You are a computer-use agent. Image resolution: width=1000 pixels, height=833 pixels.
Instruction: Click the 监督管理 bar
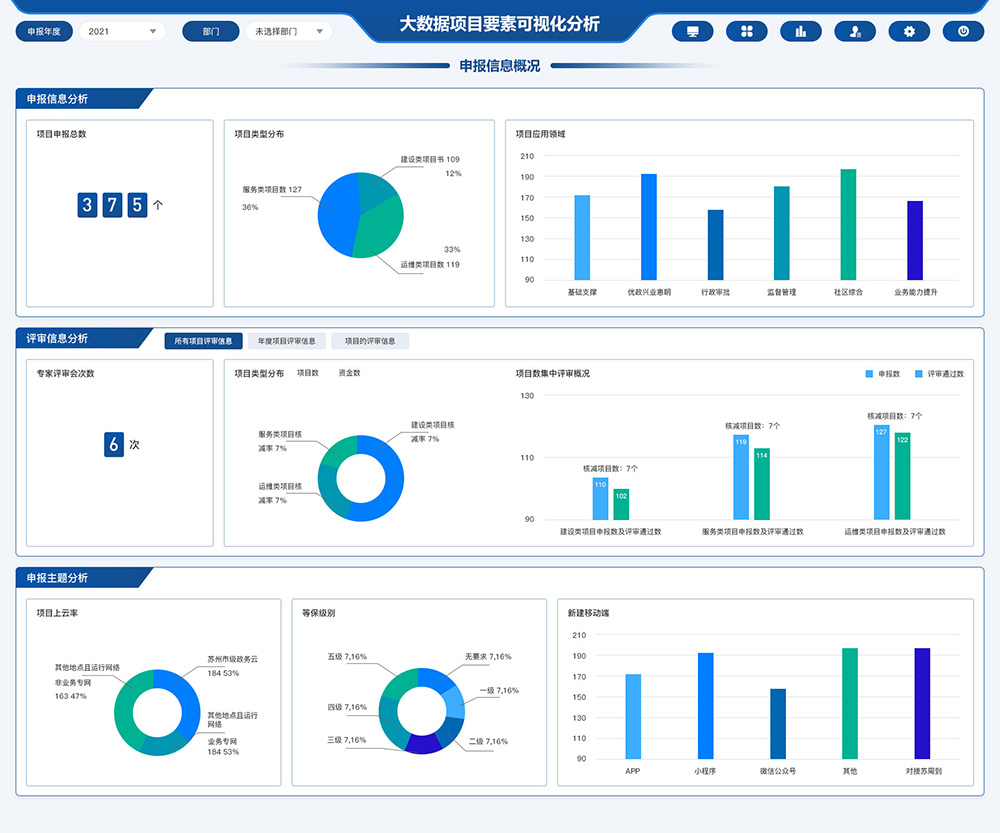[x=782, y=233]
